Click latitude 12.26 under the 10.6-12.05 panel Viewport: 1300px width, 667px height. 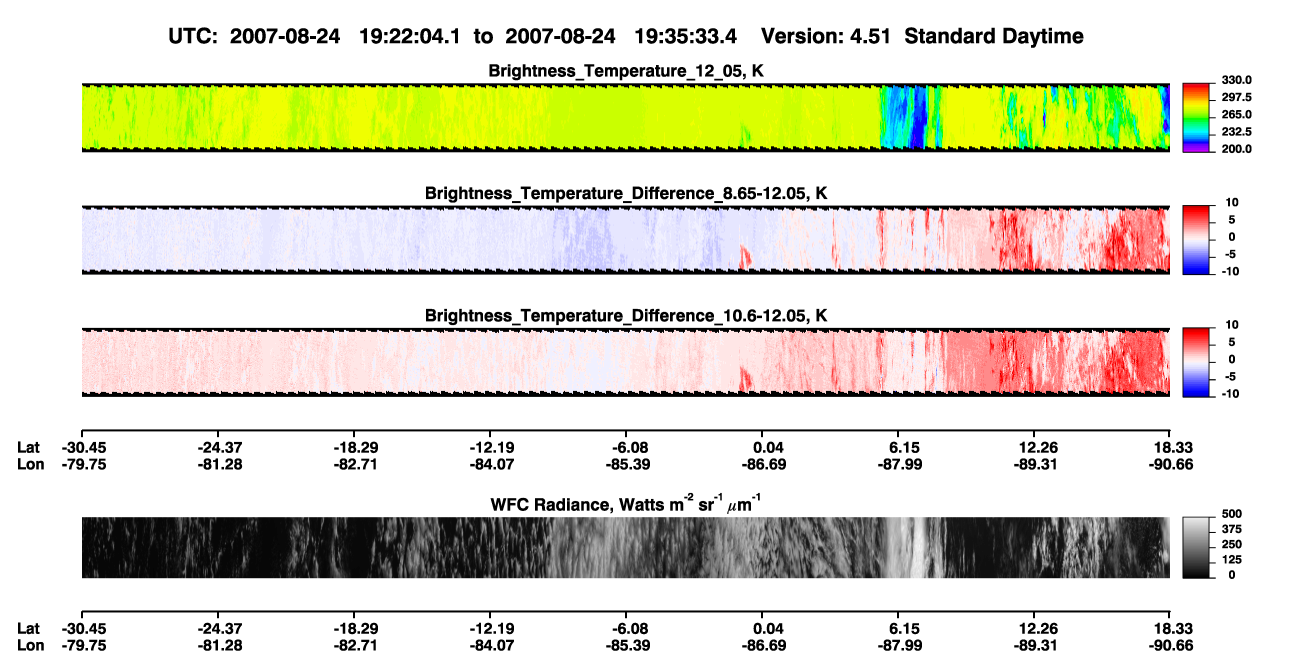(x=1037, y=448)
